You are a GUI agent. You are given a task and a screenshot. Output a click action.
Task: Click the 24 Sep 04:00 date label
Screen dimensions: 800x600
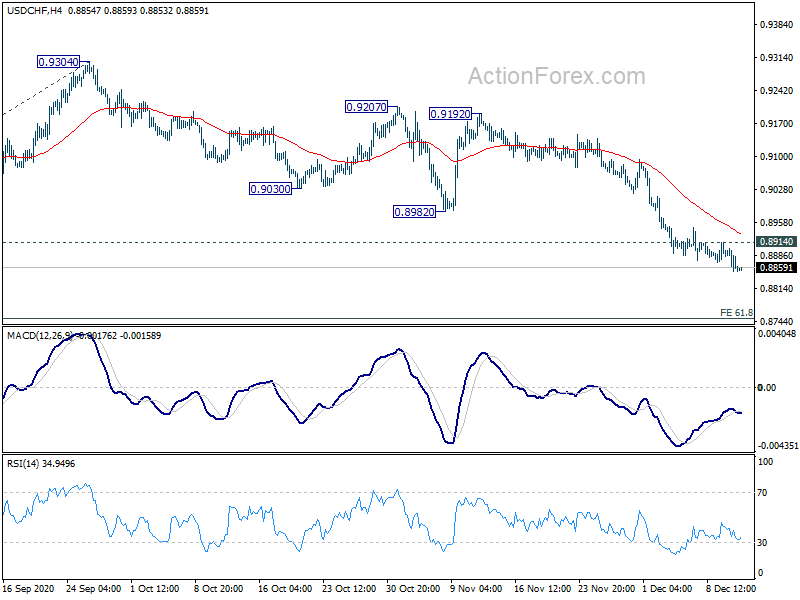point(94,588)
